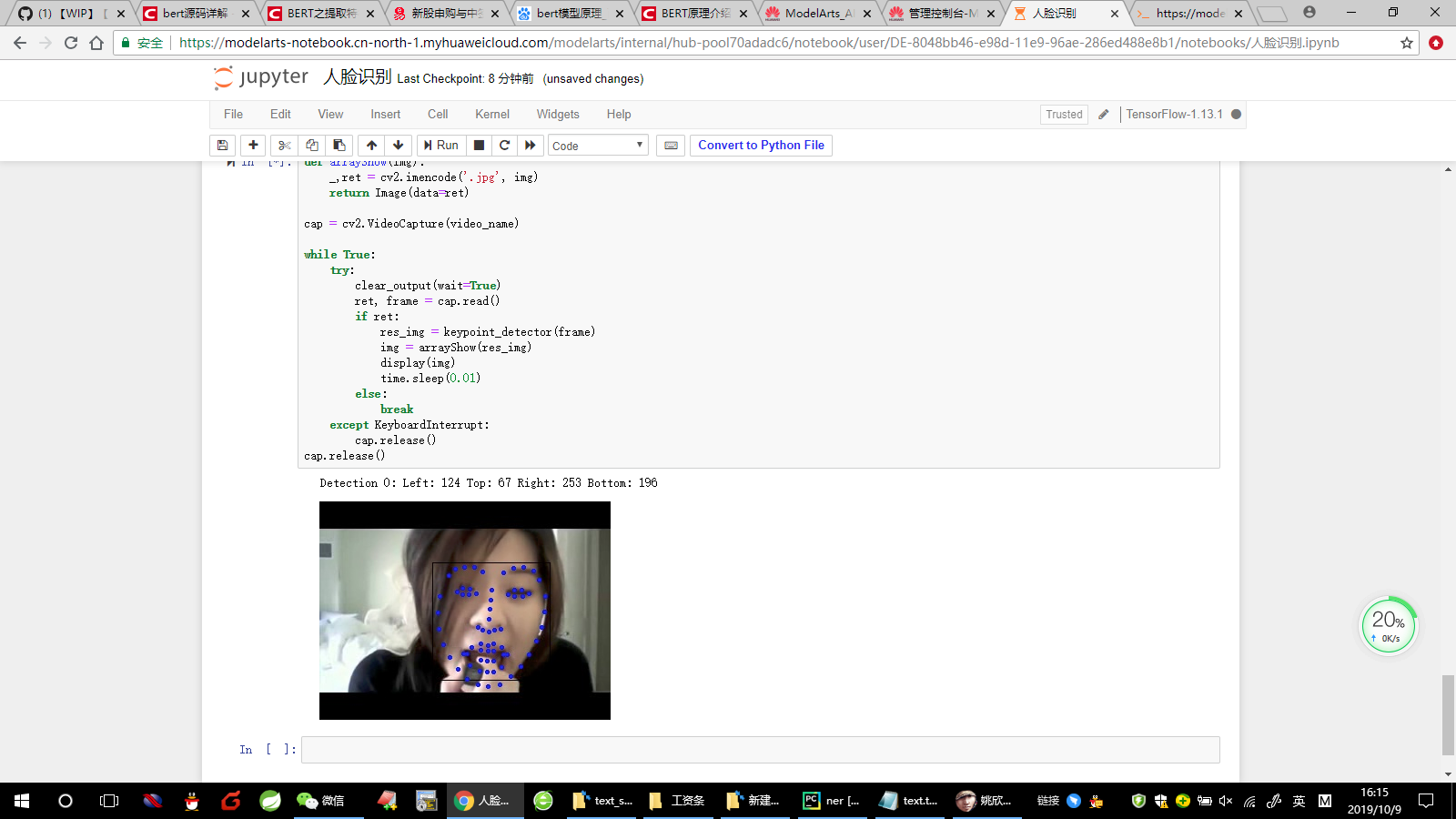Go back in browser history
This screenshot has height=819, width=1456.
pyautogui.click(x=20, y=43)
